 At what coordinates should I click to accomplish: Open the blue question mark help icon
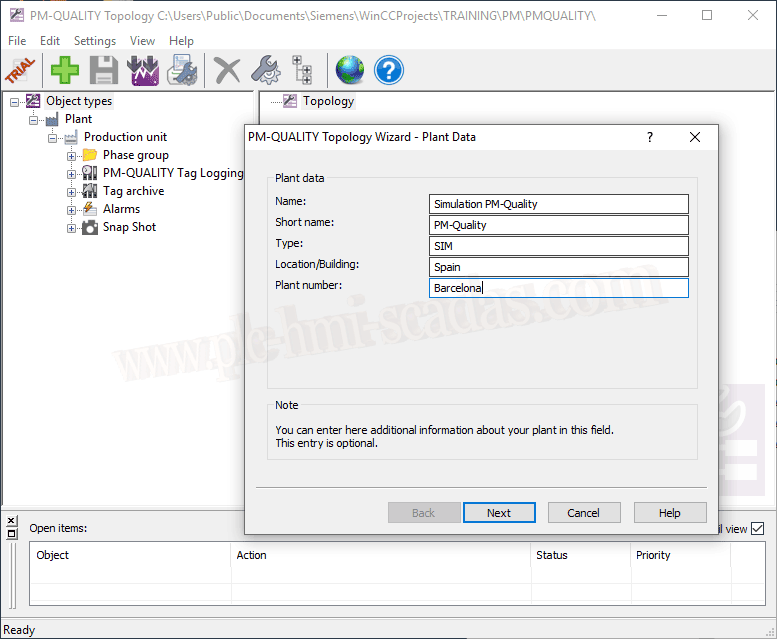click(388, 70)
